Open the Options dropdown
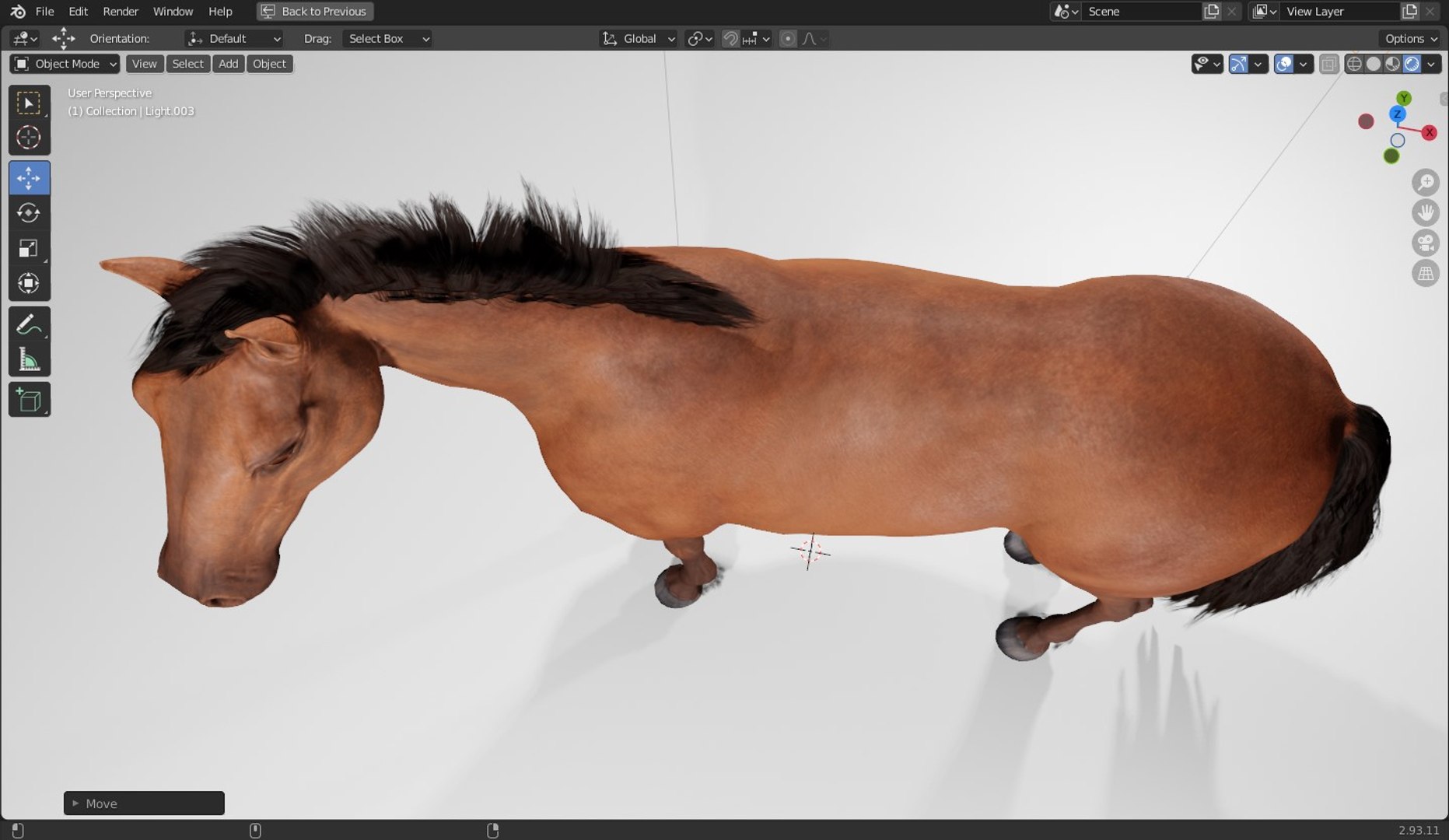The height and width of the screenshot is (840, 1449). pyautogui.click(x=1411, y=39)
